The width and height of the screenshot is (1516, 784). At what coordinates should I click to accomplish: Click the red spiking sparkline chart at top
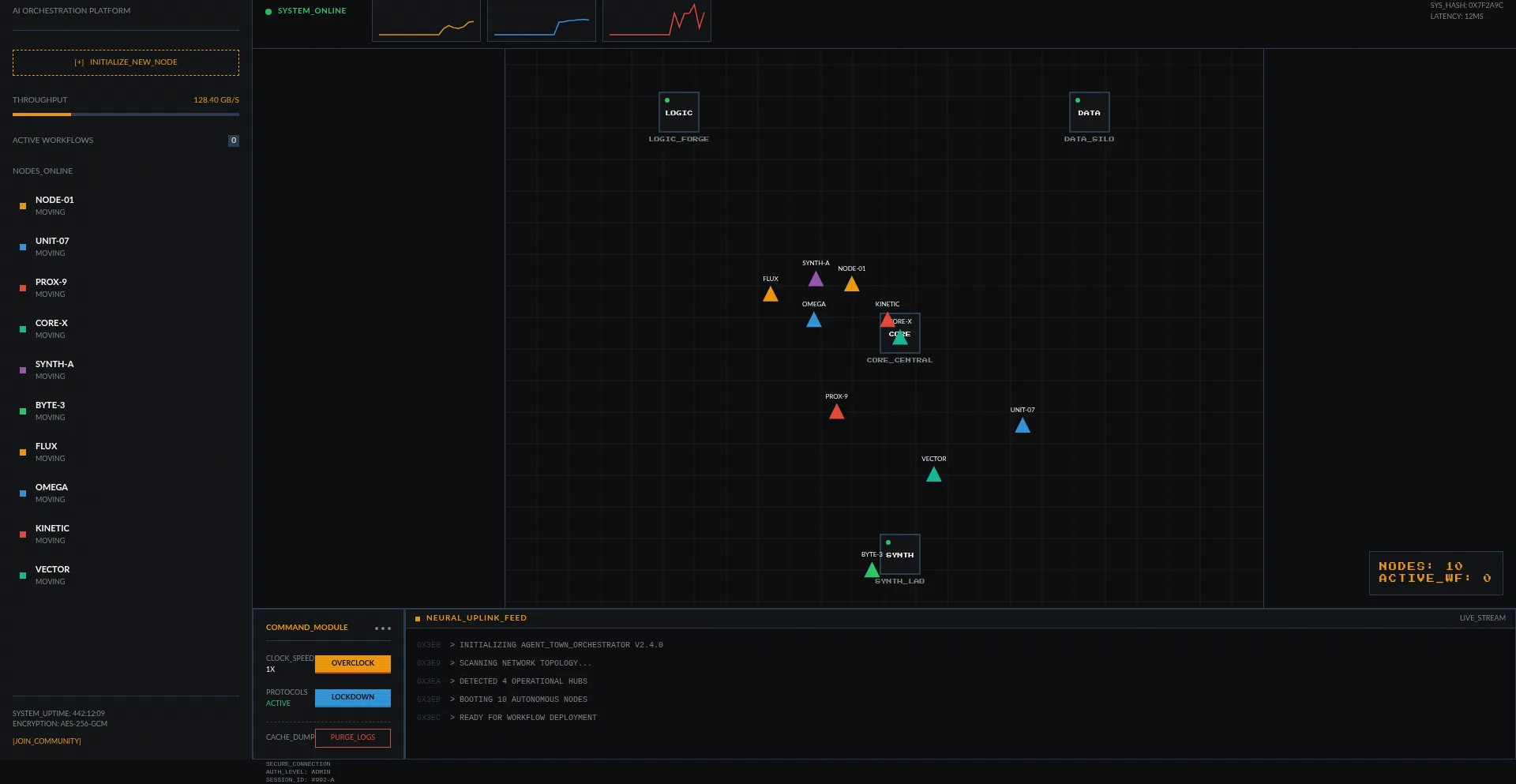pyautogui.click(x=656, y=21)
